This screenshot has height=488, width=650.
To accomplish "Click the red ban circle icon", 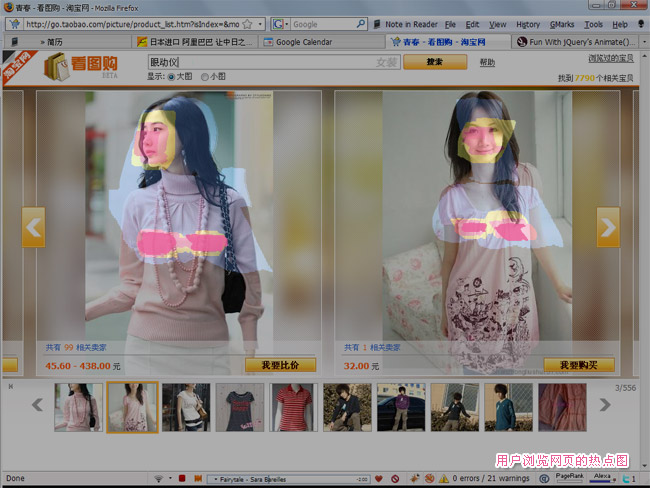I will tap(395, 479).
